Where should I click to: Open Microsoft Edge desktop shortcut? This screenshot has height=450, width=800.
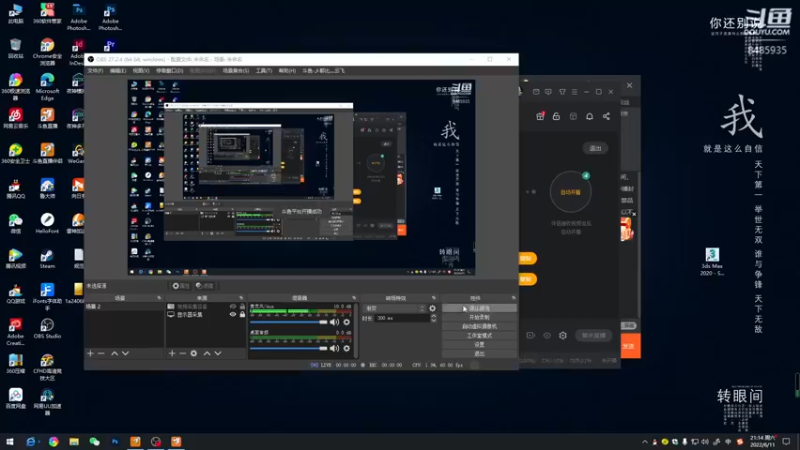coord(47,87)
